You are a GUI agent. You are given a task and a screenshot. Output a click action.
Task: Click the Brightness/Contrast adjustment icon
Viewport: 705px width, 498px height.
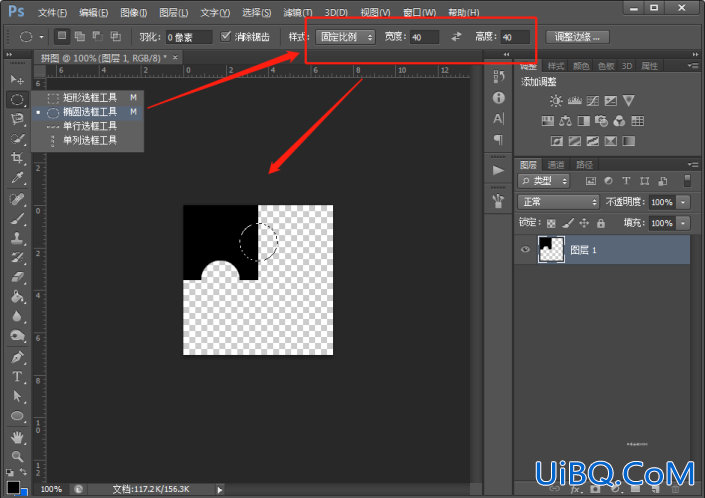(556, 101)
